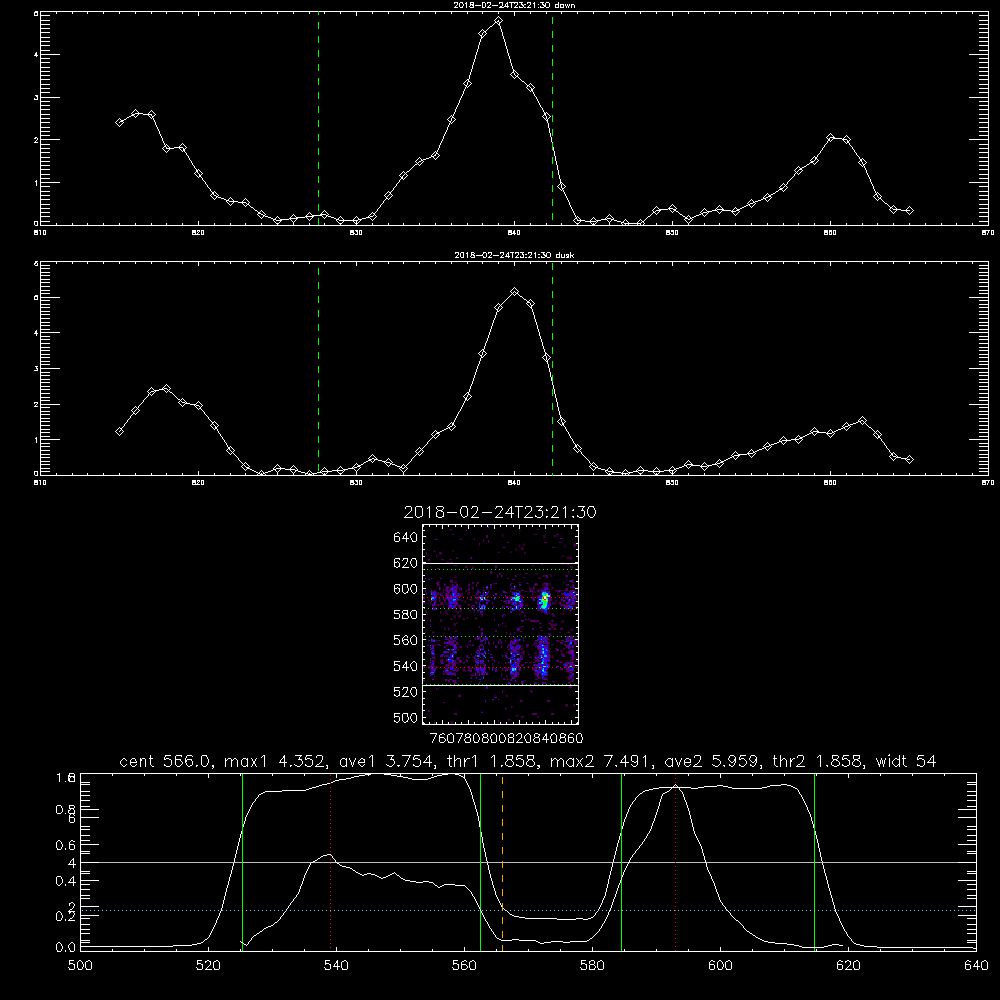The width and height of the screenshot is (1000, 1000).
Task: Click the brightest spot in the heatmap
Action: click(545, 599)
